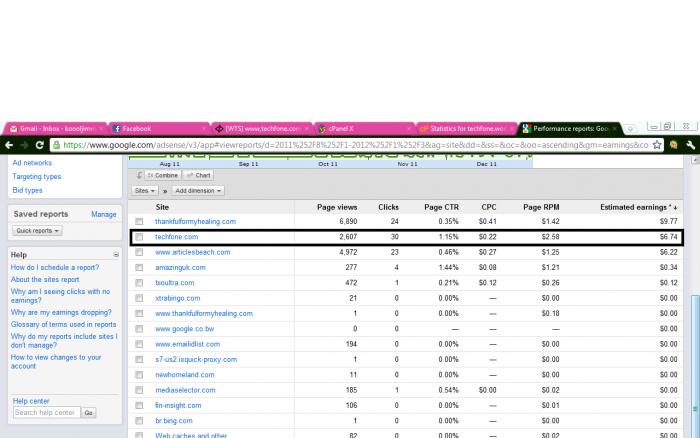Open the techfone.com site link
Image resolution: width=700 pixels, height=438 pixels.
[x=176, y=237]
